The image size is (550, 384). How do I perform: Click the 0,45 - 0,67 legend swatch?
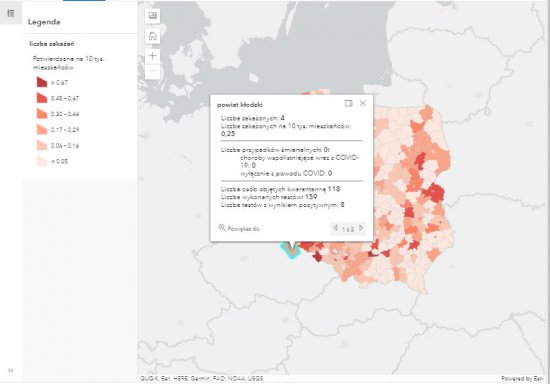pos(42,98)
